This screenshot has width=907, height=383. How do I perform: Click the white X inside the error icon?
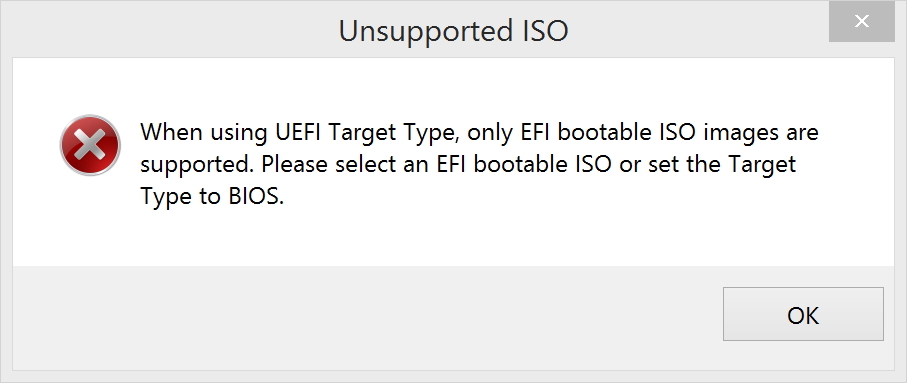click(90, 145)
